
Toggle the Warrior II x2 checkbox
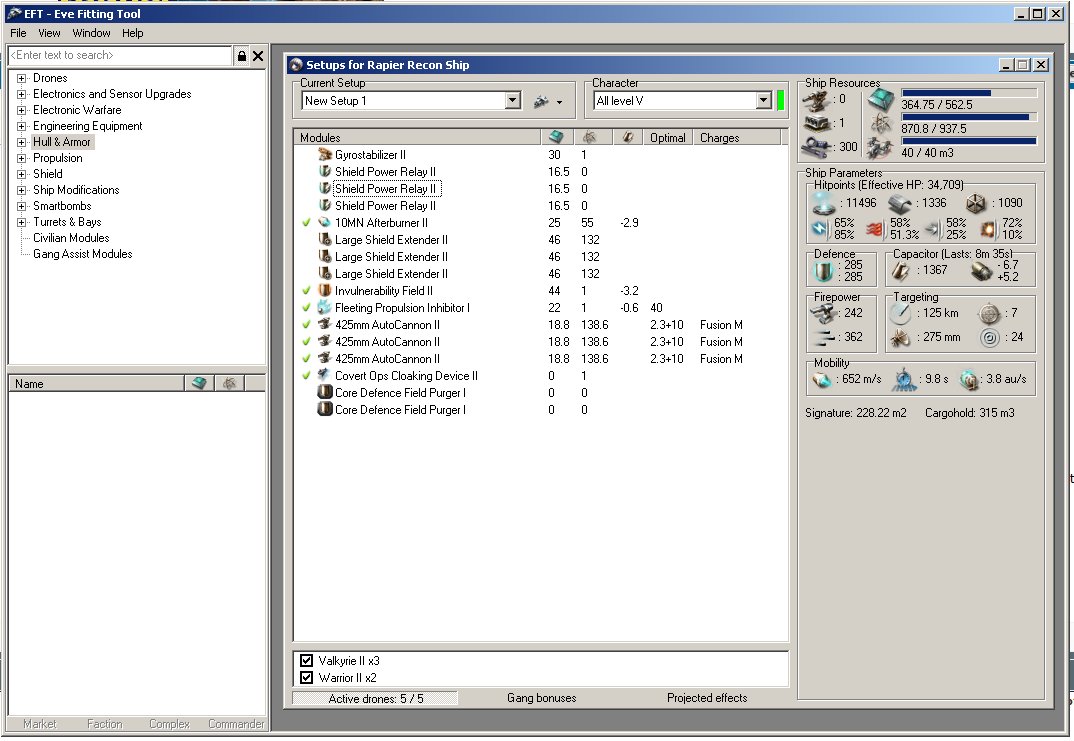306,678
